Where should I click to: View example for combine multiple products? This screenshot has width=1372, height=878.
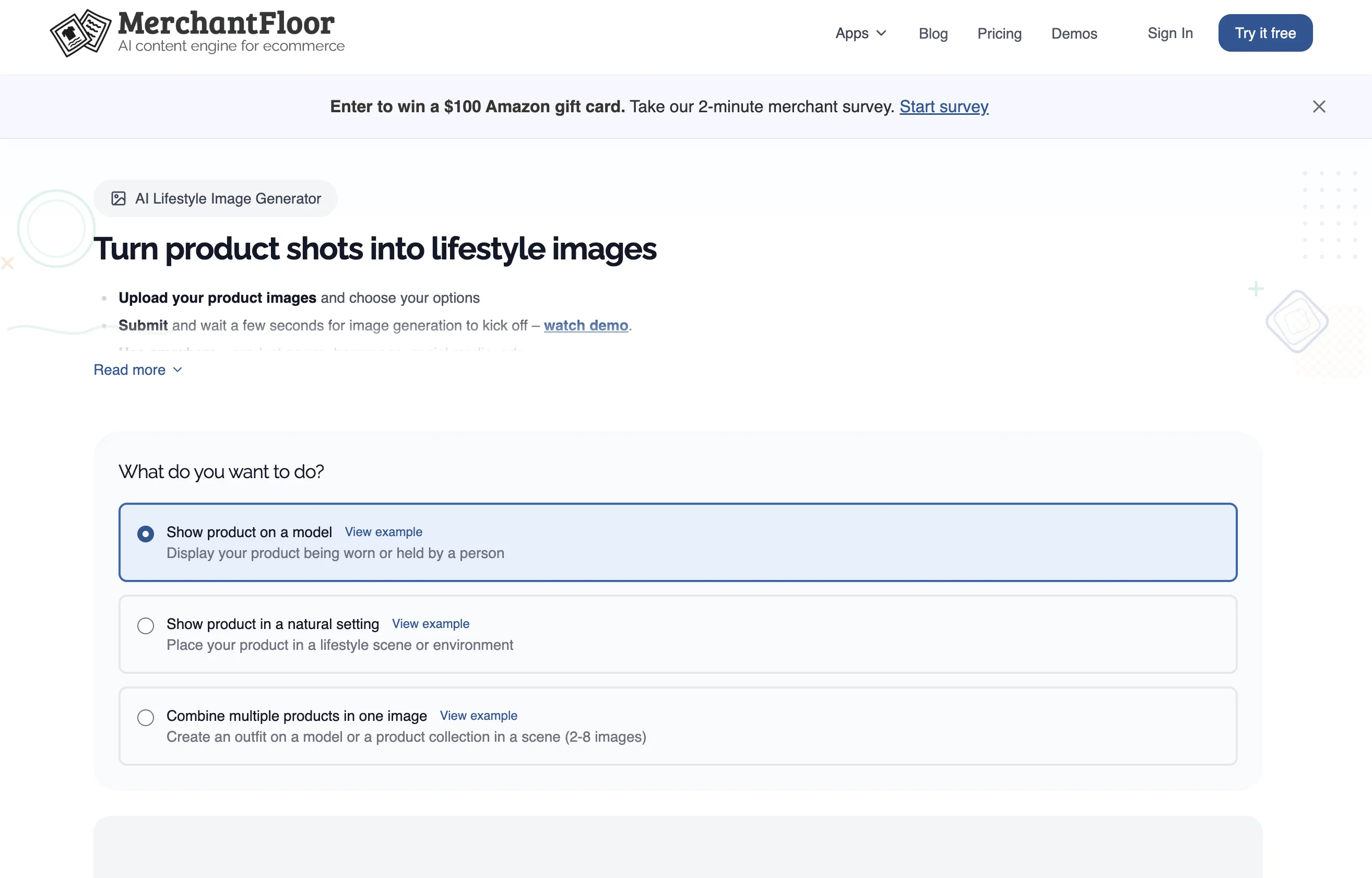478,716
